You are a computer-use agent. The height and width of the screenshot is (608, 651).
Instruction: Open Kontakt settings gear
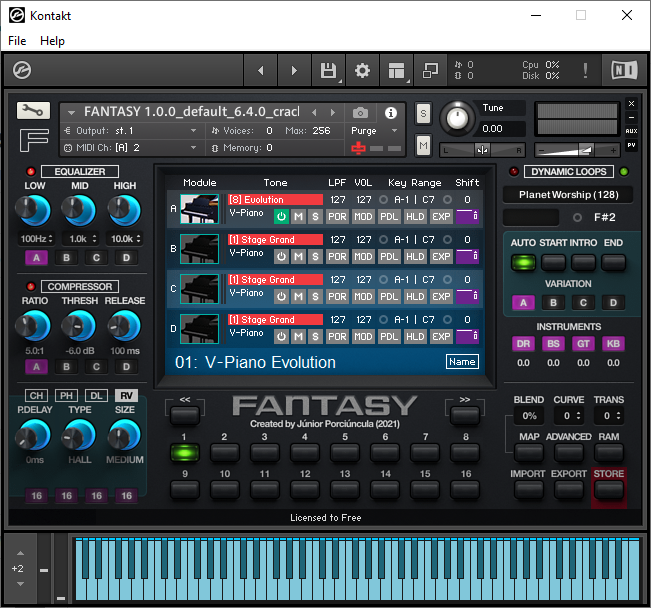362,71
